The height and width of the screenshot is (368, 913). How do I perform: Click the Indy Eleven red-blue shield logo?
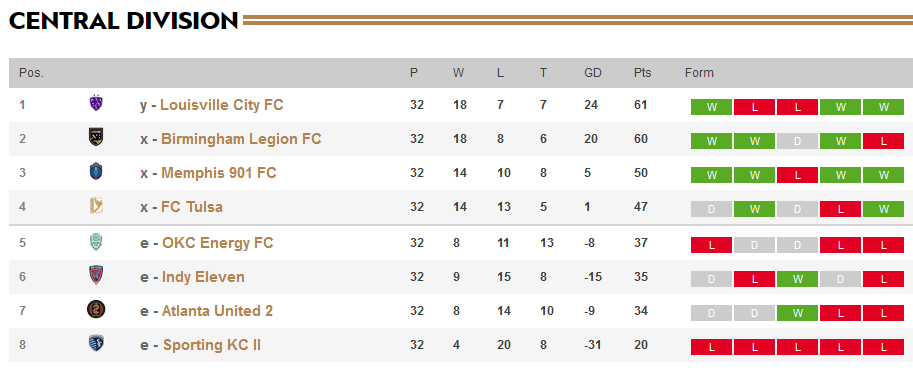[x=96, y=275]
